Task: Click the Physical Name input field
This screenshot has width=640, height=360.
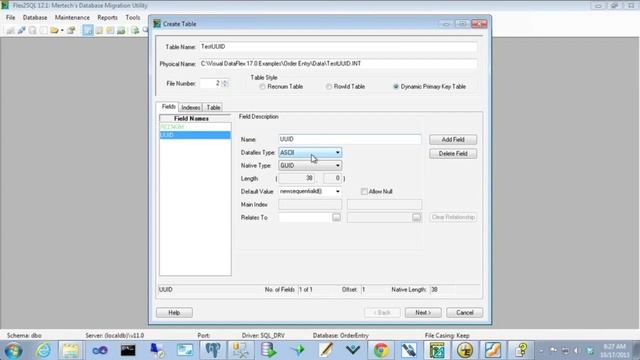Action: pyautogui.click(x=338, y=64)
